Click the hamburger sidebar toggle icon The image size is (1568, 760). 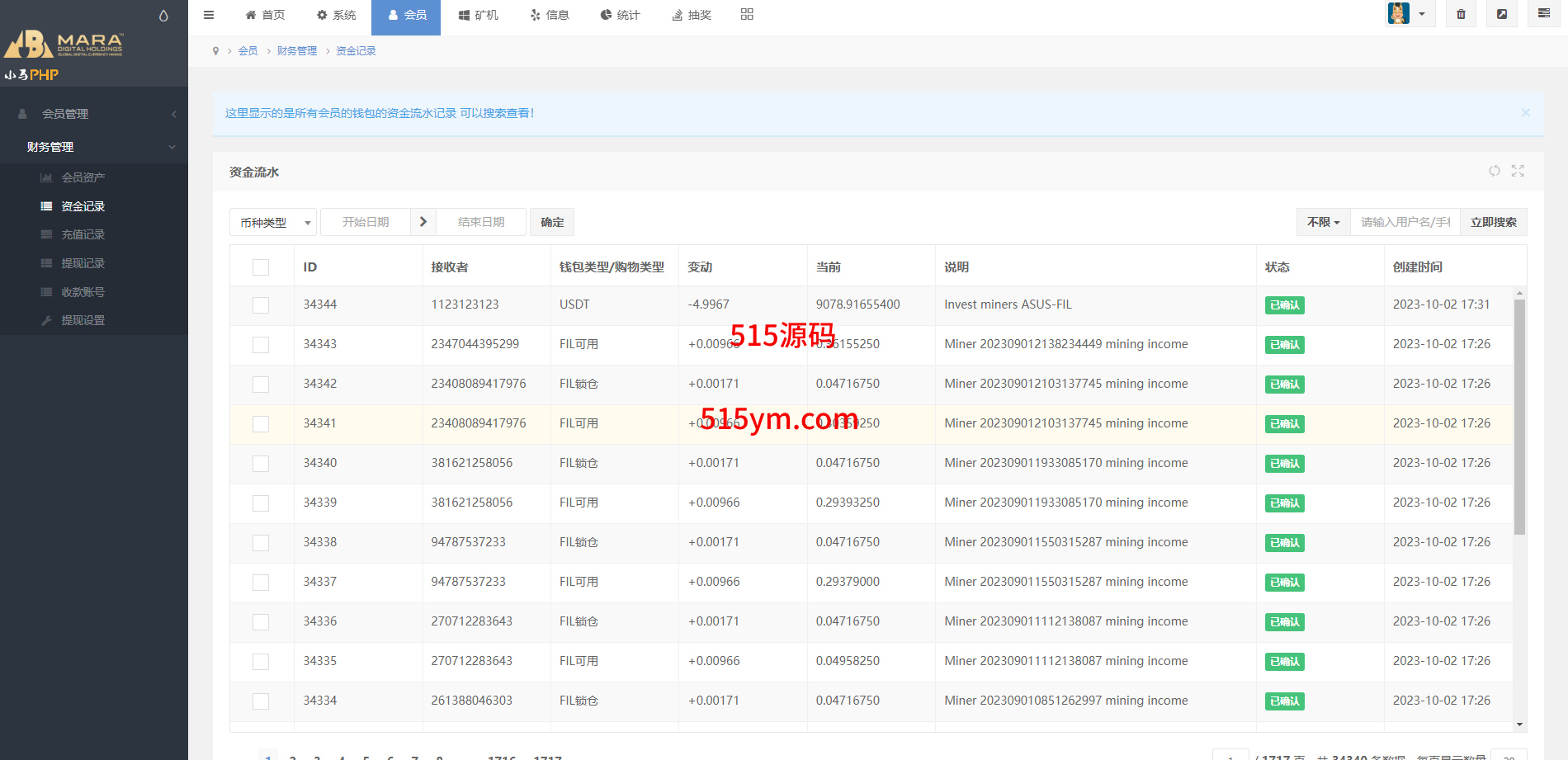click(209, 15)
